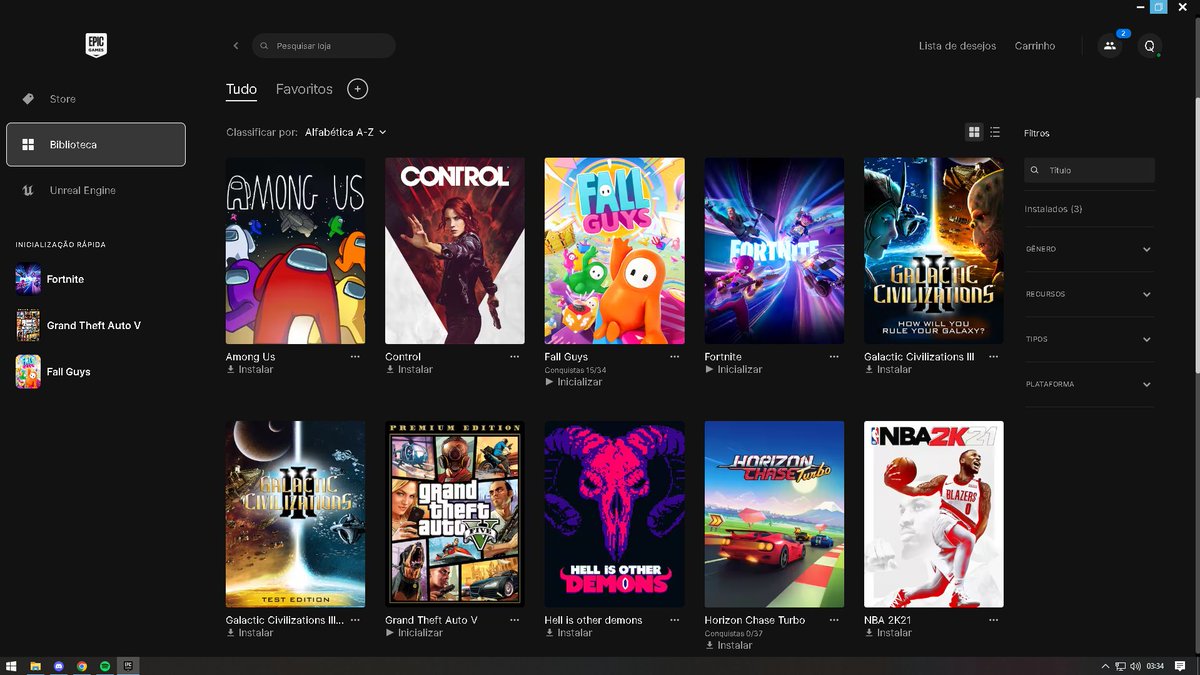Screen dimensions: 1200x675
Task: Open NBA 2K21 cover thumbnail
Action: [934, 514]
